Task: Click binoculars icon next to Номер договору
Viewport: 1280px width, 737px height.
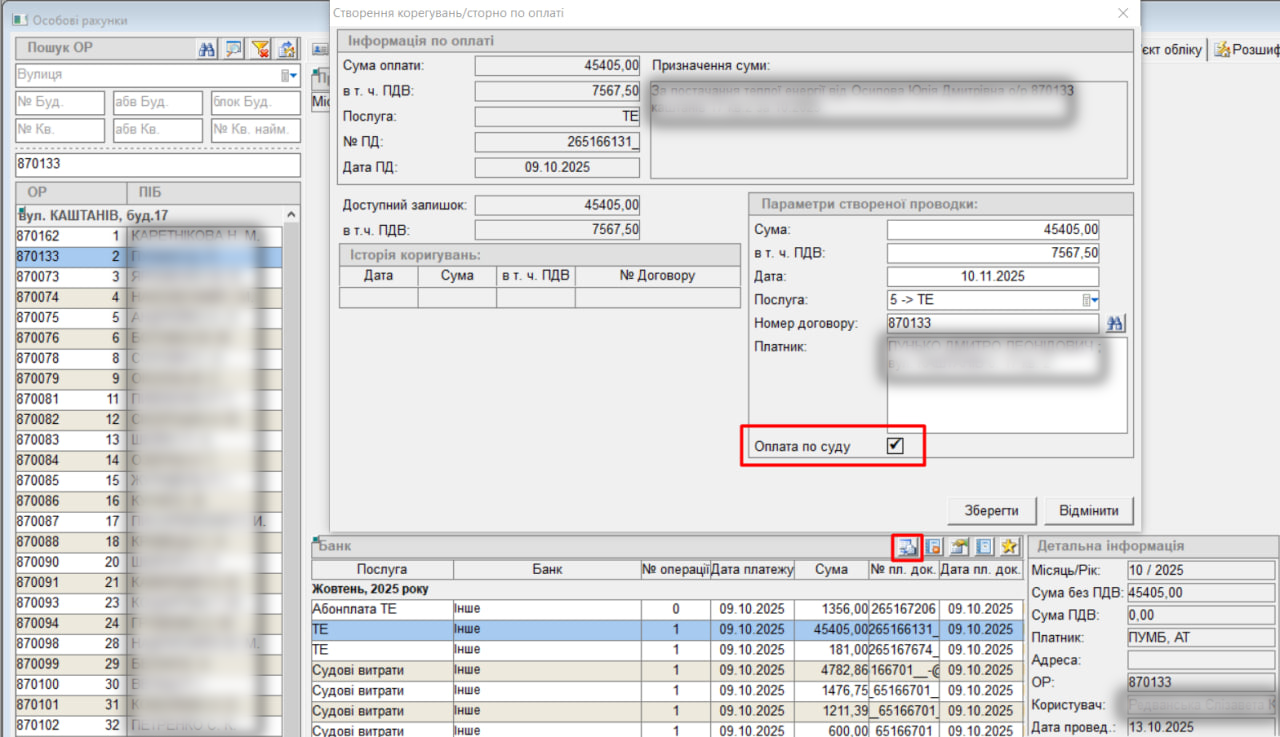Action: pos(1115,323)
